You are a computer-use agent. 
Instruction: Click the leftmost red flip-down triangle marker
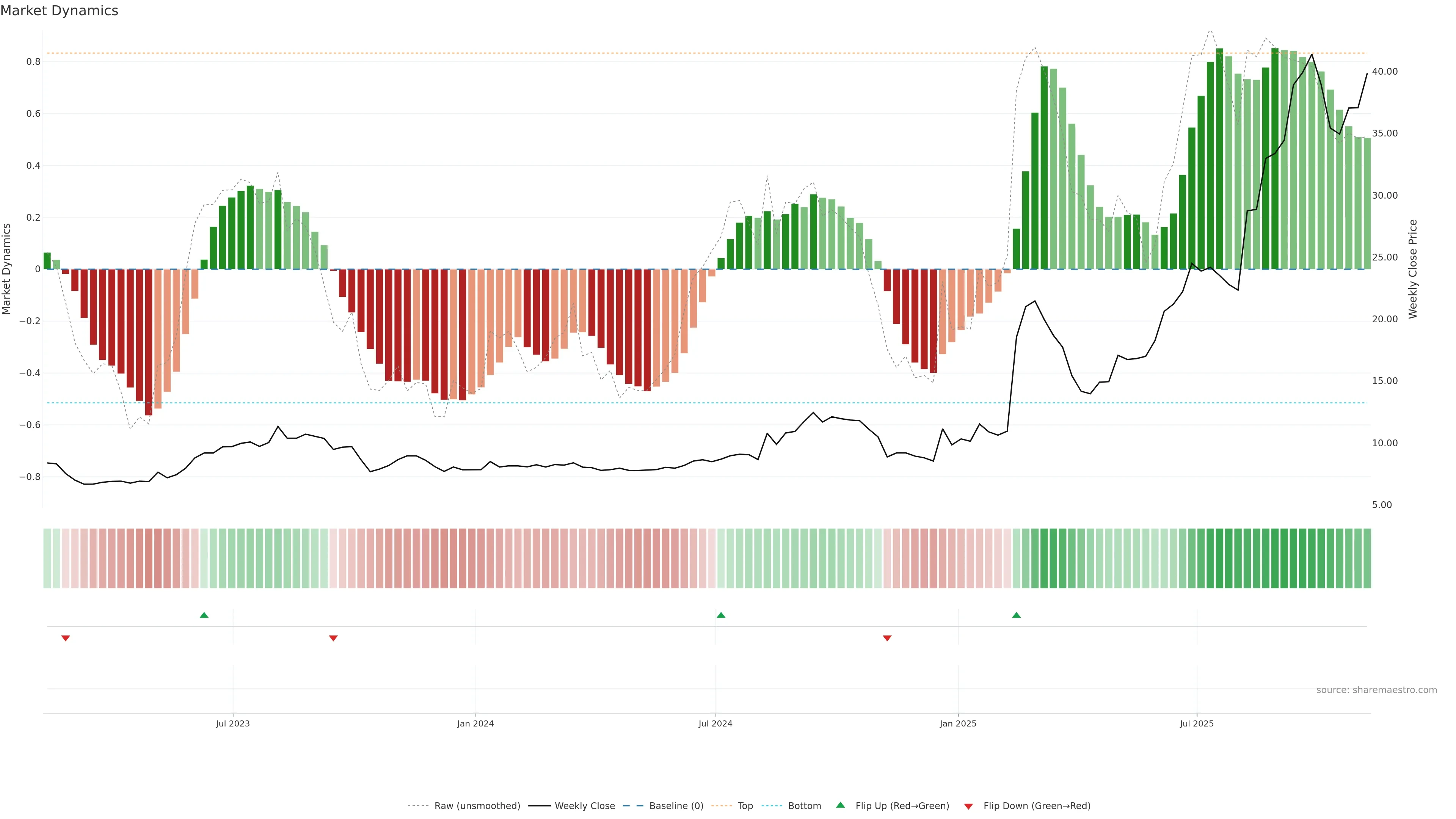(66, 638)
